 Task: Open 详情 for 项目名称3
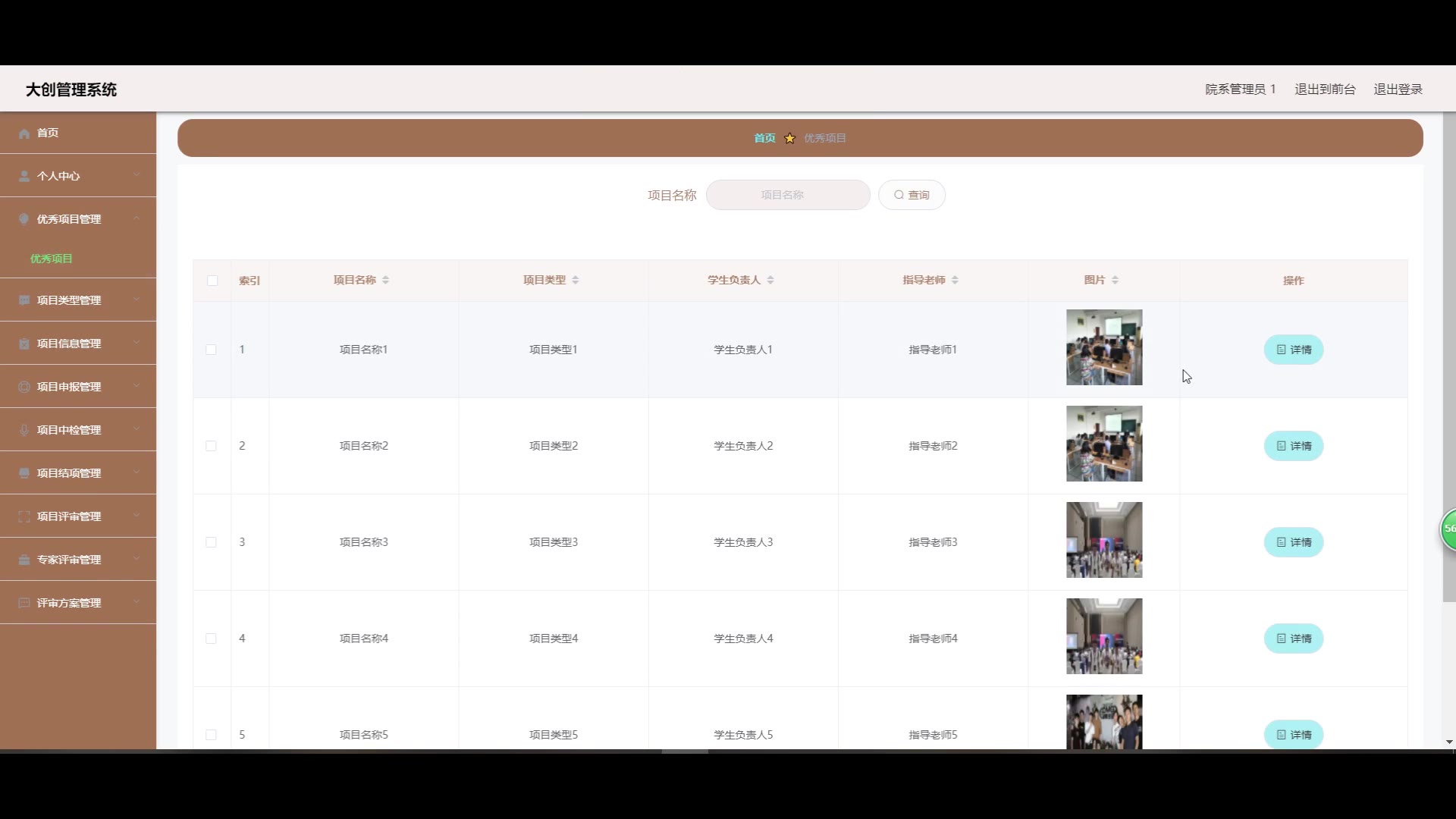(1293, 542)
